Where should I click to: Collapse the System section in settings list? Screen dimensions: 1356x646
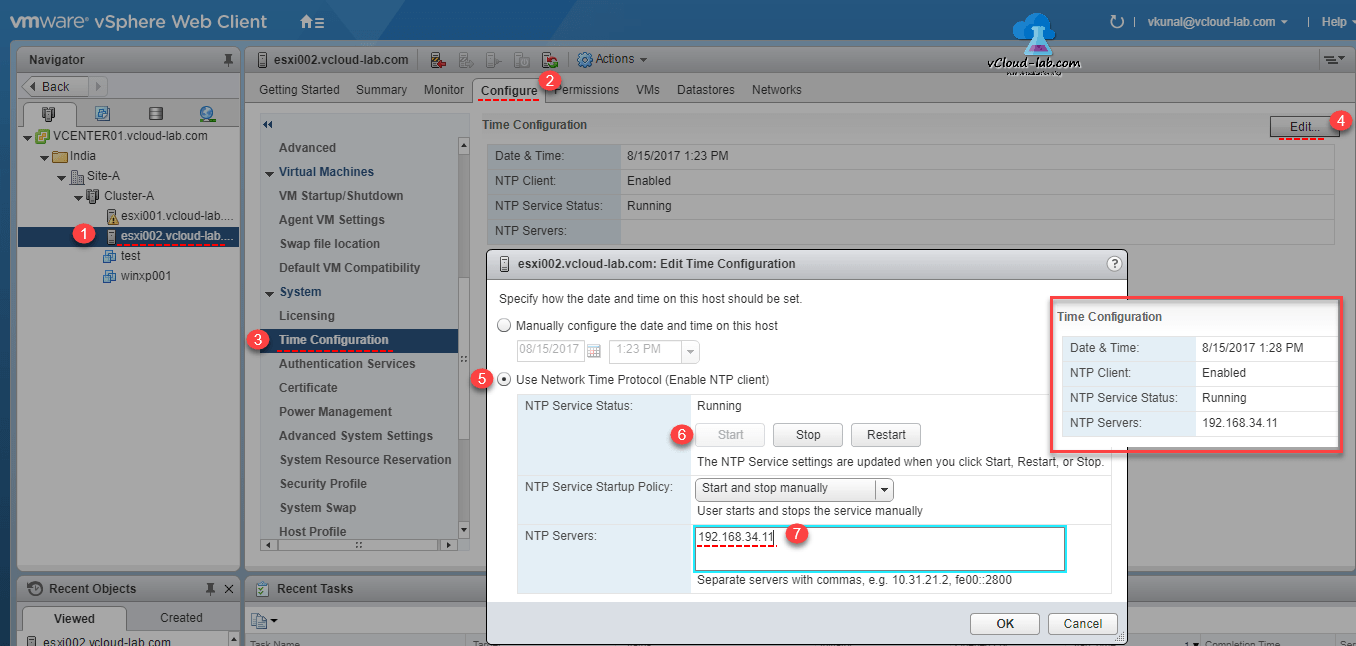268,291
